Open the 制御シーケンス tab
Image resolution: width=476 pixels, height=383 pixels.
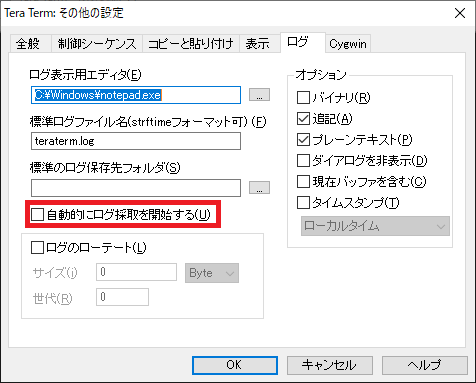tap(97, 44)
